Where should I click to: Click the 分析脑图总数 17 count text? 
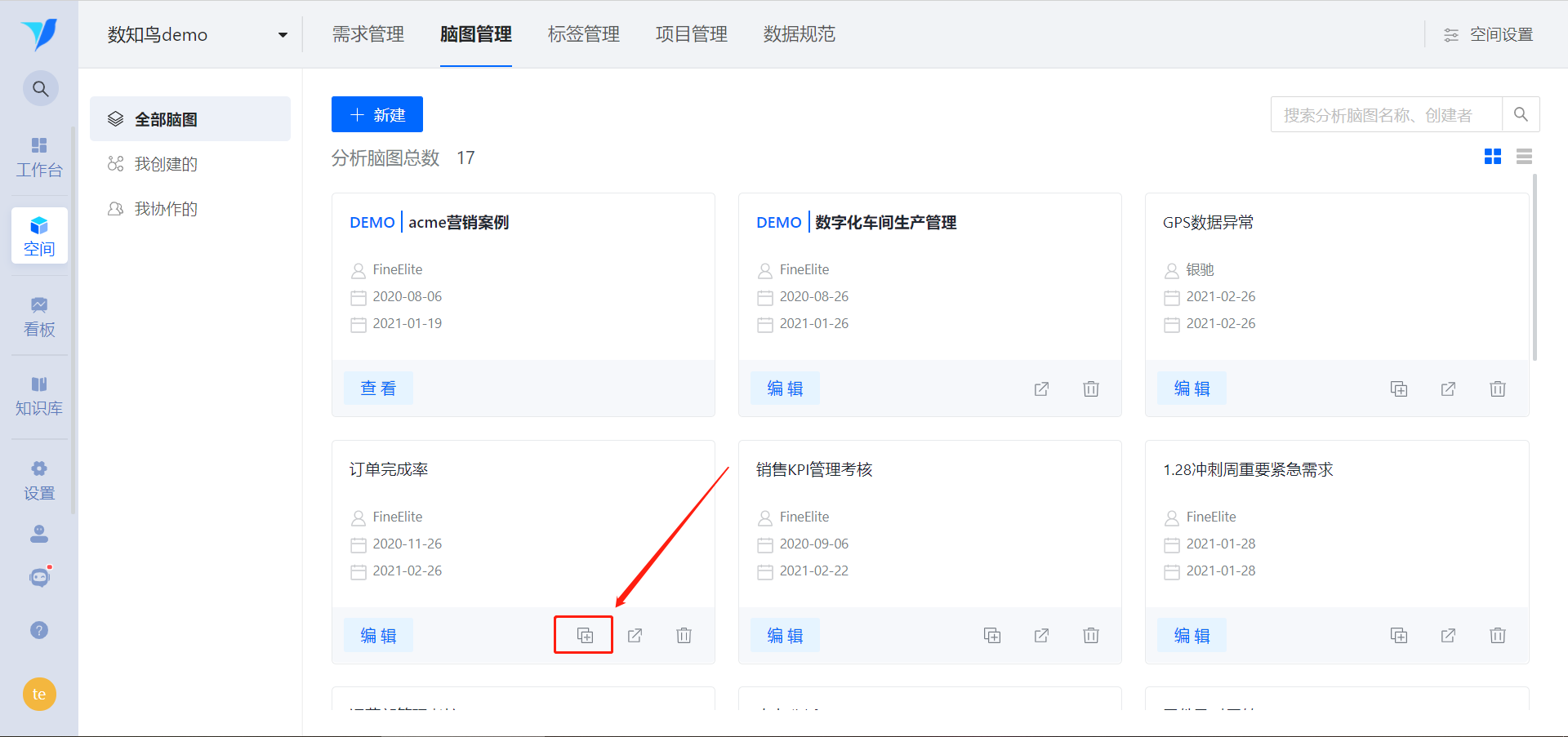point(403,158)
